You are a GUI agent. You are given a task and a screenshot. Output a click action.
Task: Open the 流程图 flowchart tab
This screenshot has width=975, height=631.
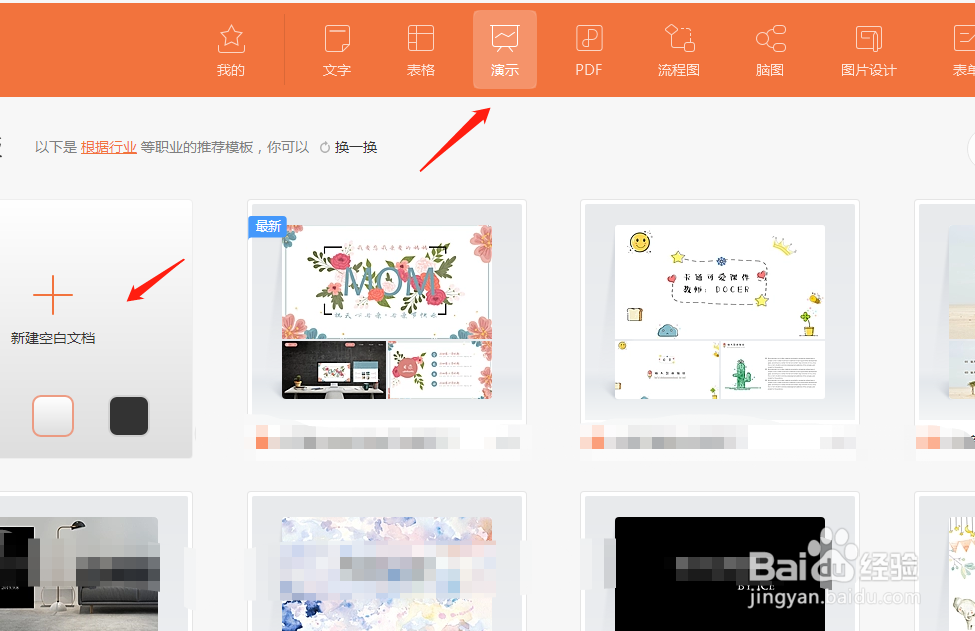pos(679,50)
